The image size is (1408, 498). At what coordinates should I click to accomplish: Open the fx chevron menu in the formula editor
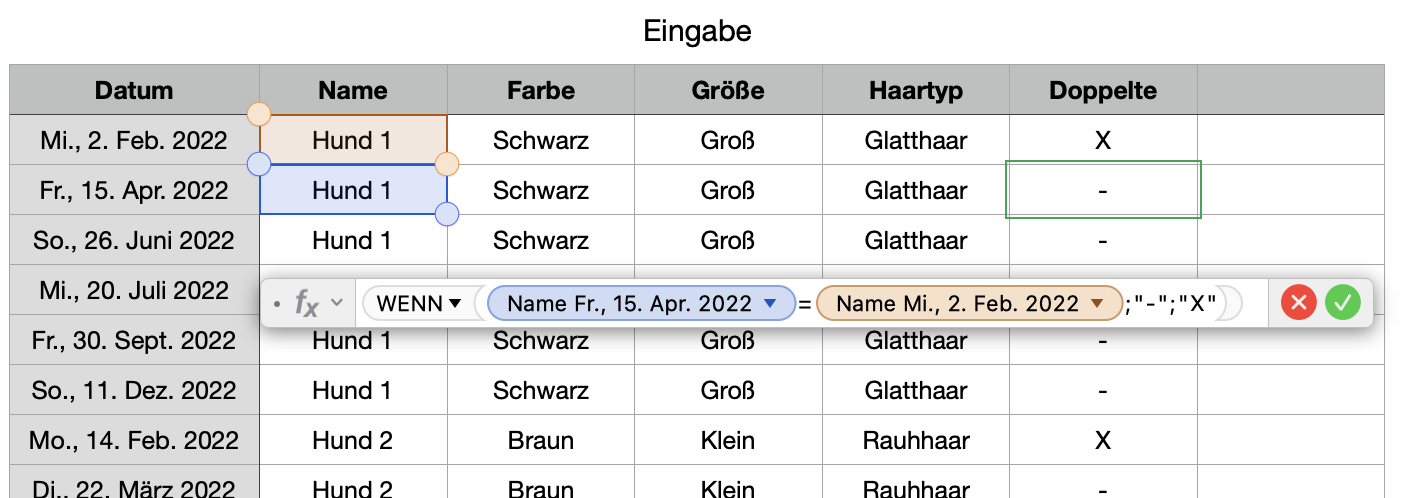click(337, 302)
